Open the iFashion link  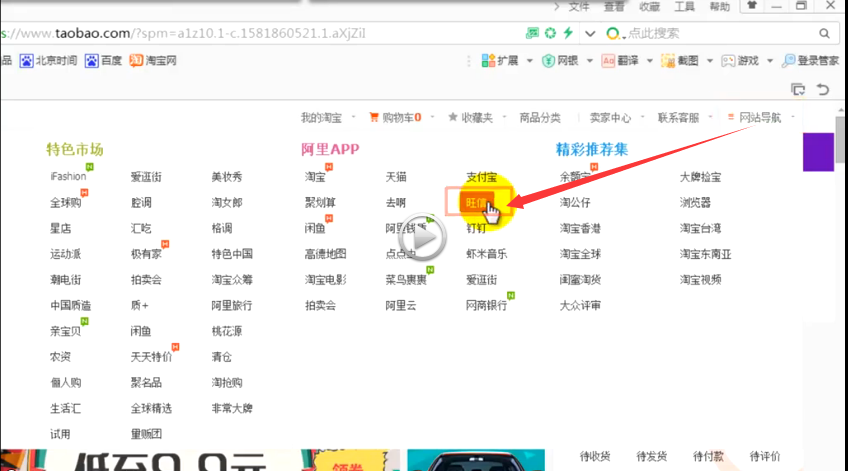click(x=68, y=177)
